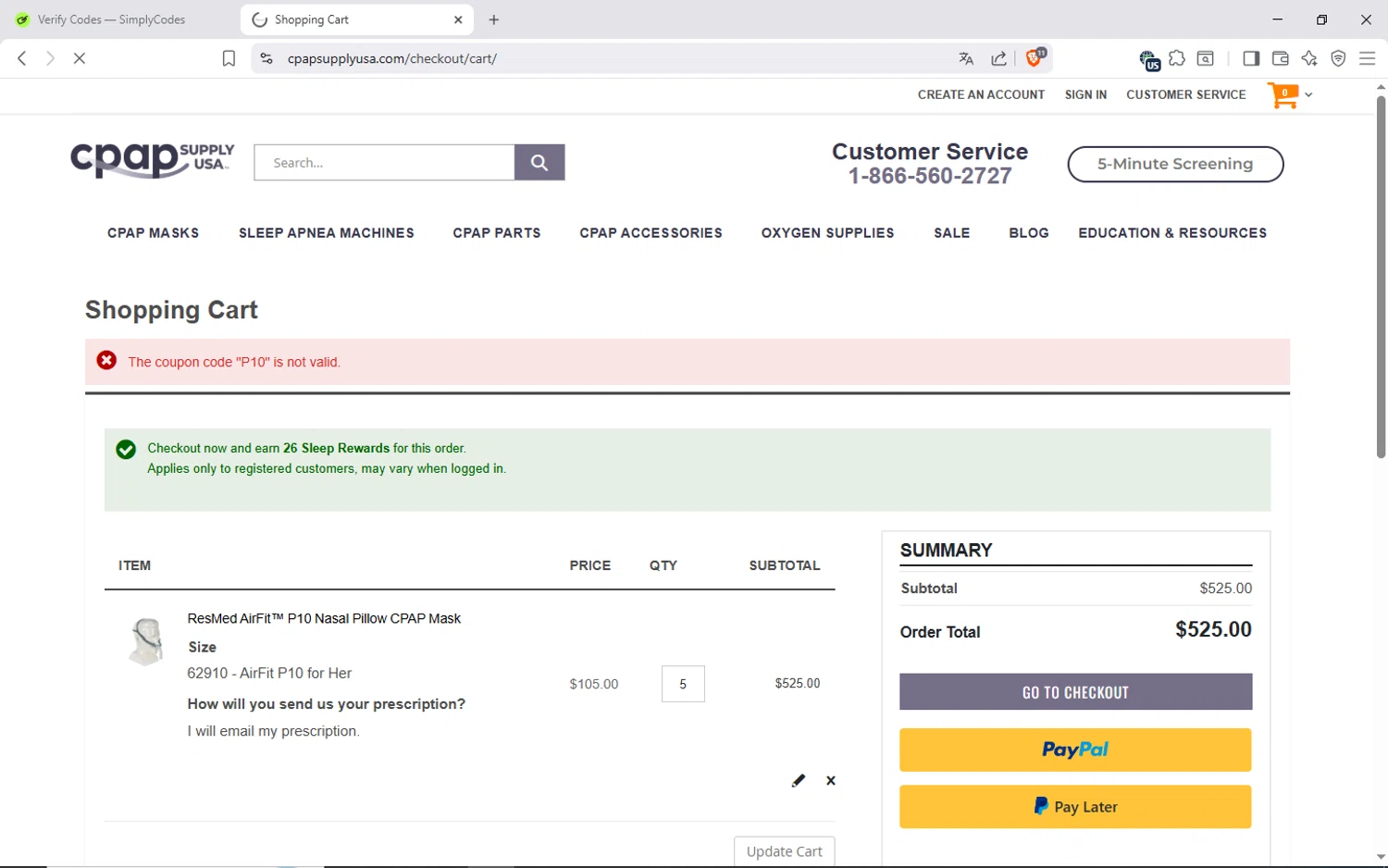Click the quantity input field
Viewport: 1388px width, 868px height.
[683, 684]
